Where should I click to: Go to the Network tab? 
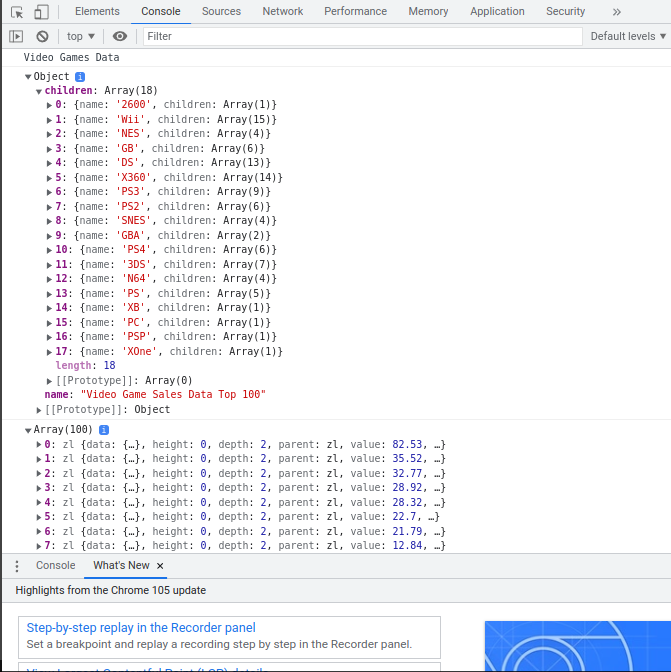(x=283, y=12)
